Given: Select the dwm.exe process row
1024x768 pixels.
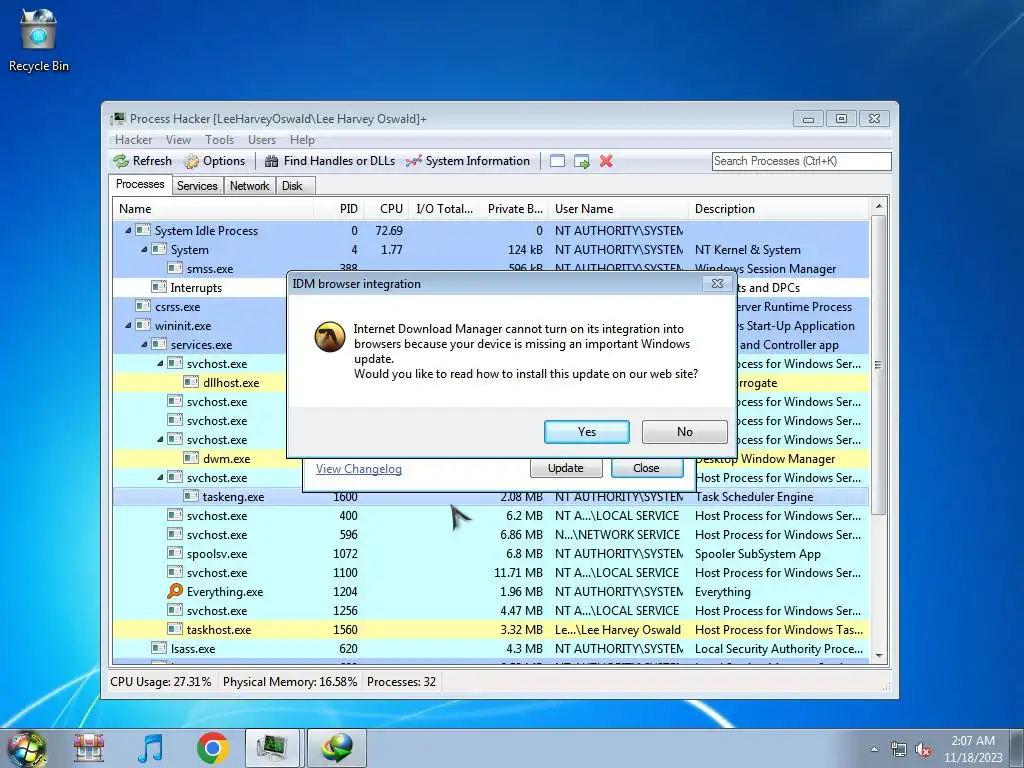Looking at the screenshot, I should point(490,458).
